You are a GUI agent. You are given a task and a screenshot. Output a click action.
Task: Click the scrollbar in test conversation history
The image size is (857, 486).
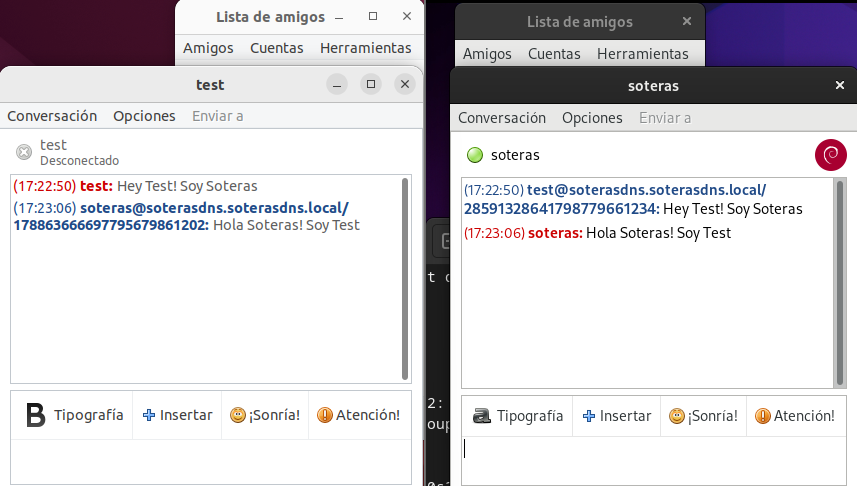click(x=404, y=278)
